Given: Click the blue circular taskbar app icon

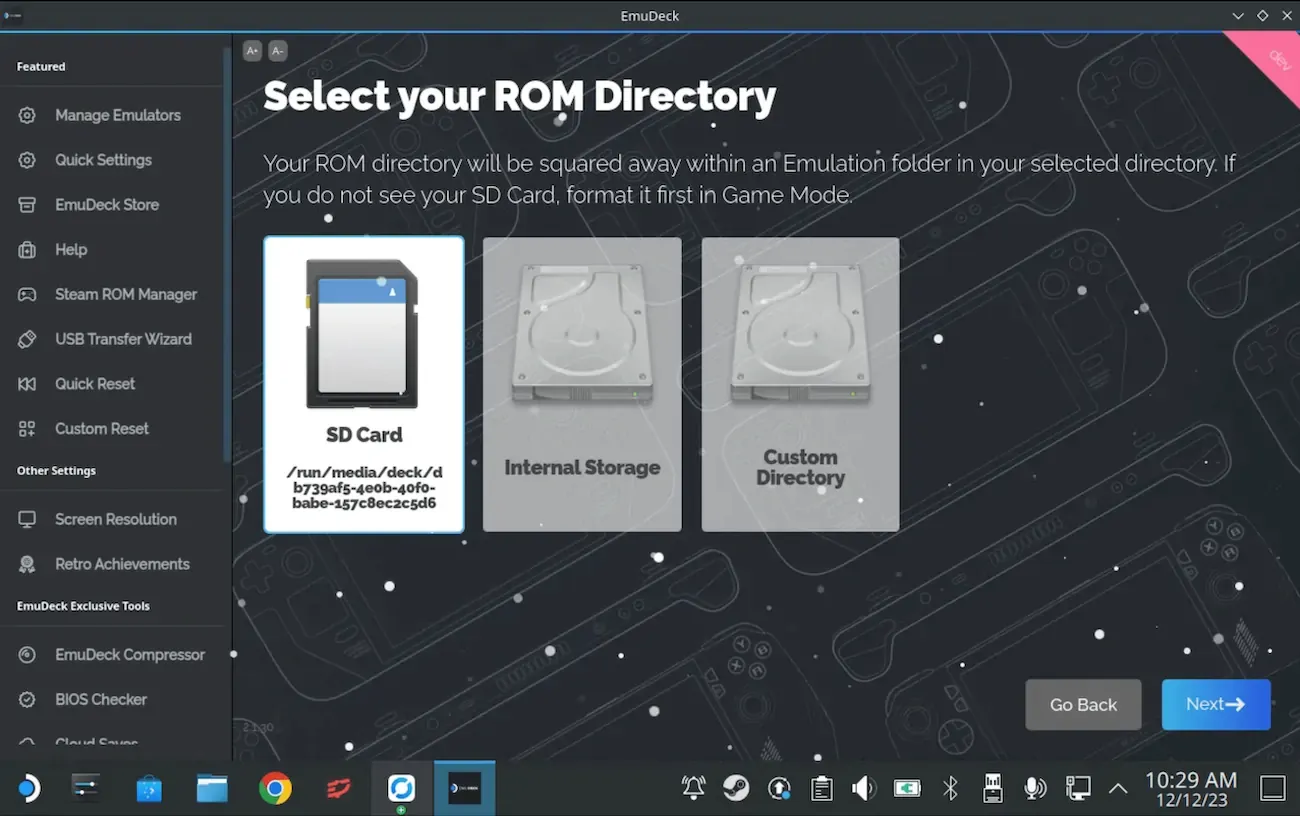Looking at the screenshot, I should (401, 789).
